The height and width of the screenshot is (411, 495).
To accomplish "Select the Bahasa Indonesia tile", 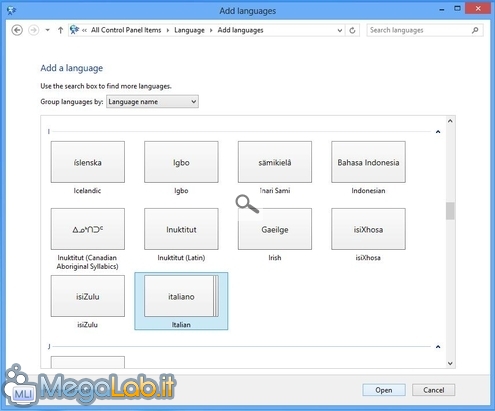I will tap(368, 162).
